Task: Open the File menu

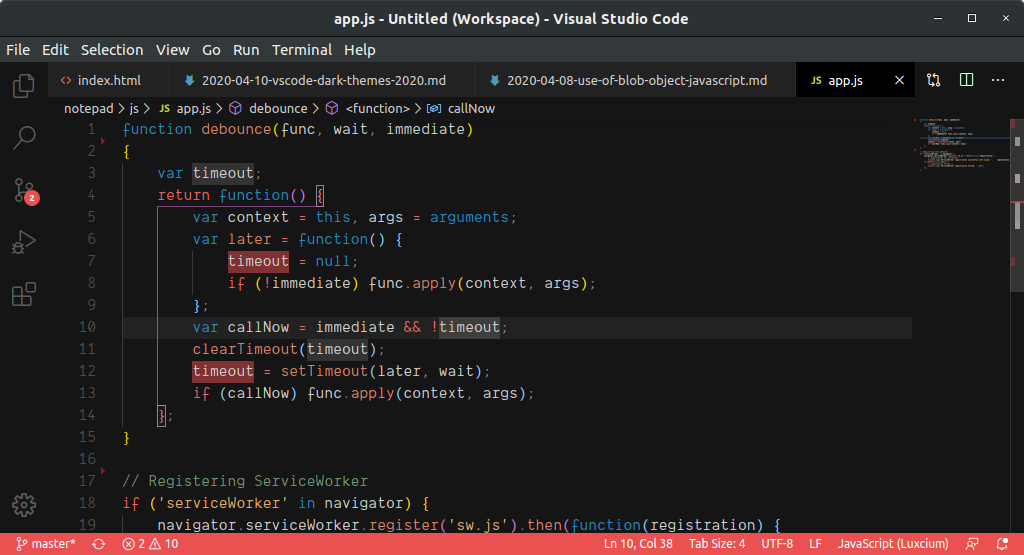Action: click(18, 50)
